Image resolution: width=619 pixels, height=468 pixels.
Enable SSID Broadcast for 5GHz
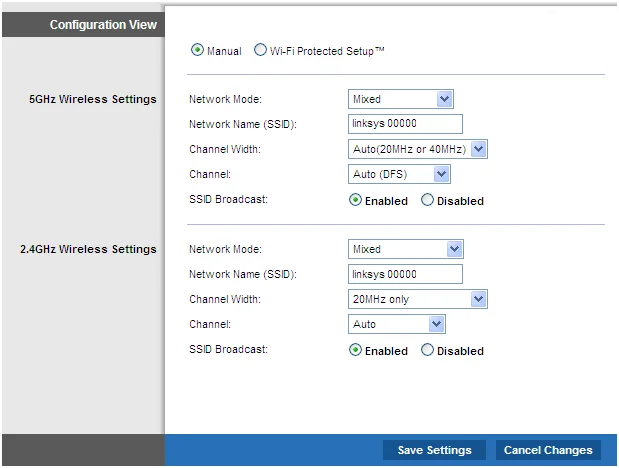(x=355, y=200)
